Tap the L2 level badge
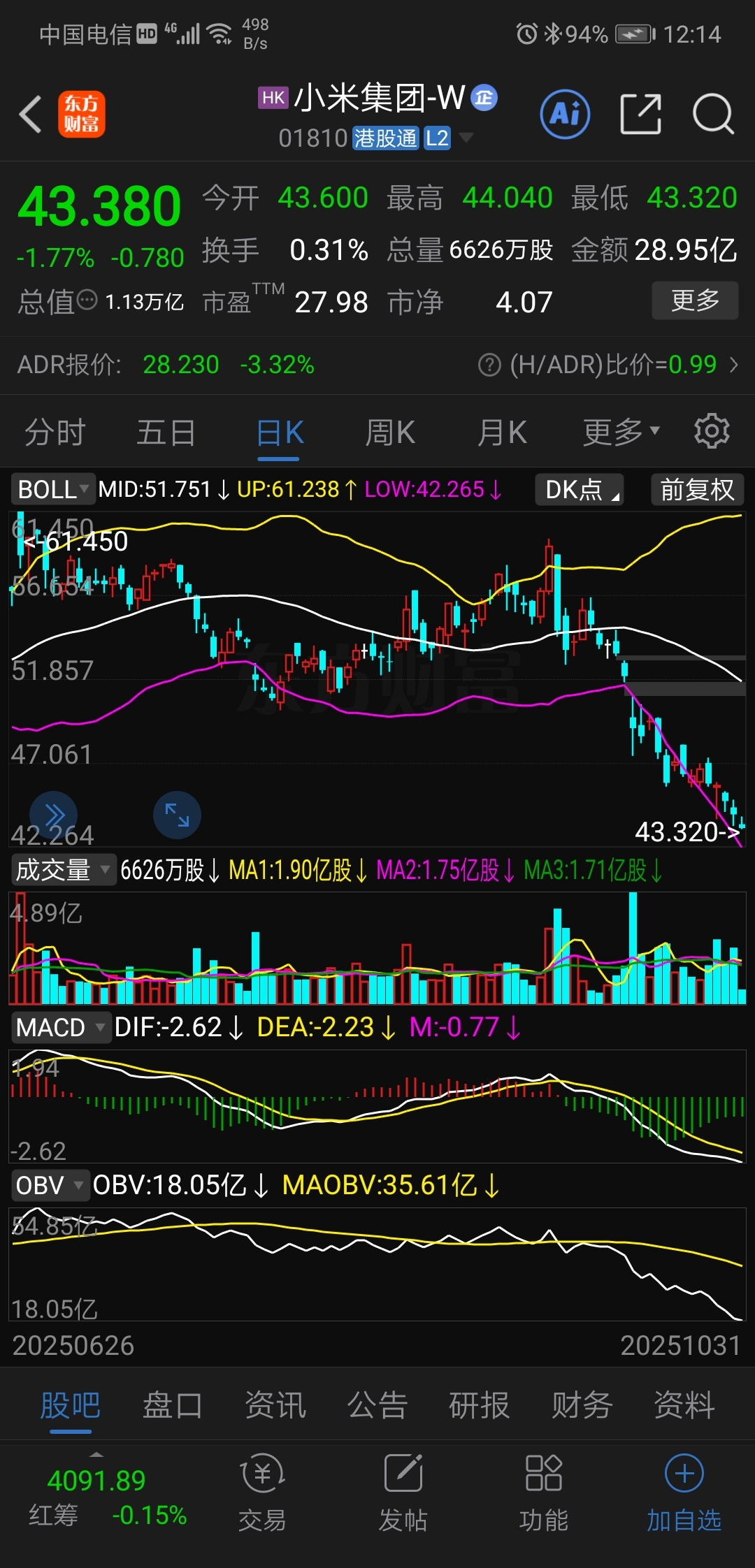 pos(437,138)
